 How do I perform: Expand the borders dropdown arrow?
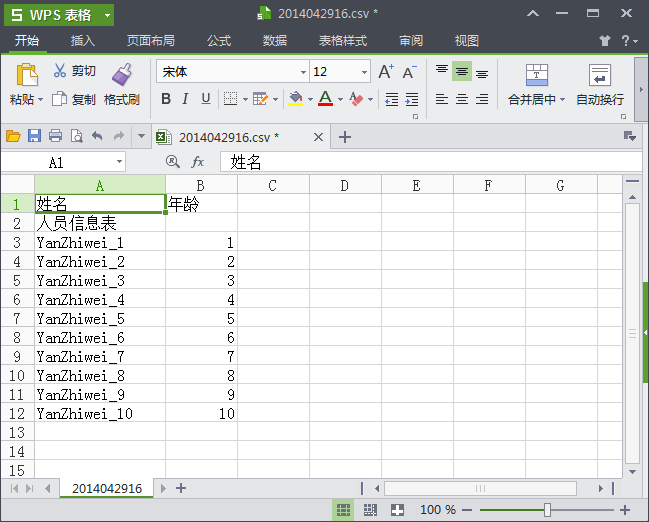(245, 99)
